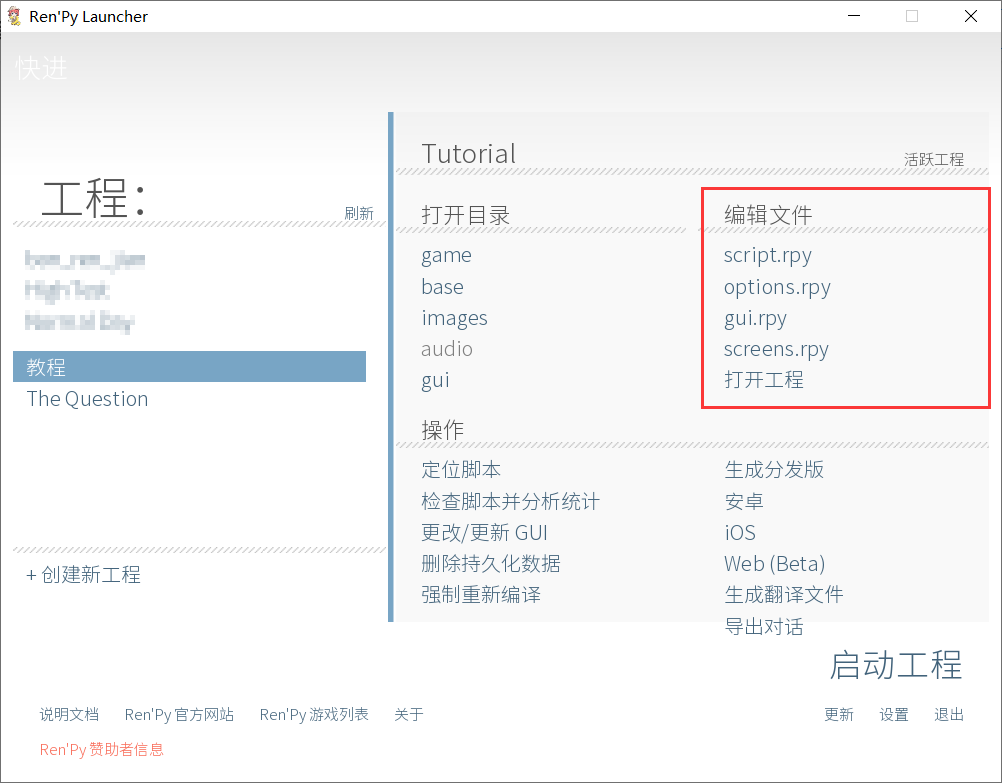Open the game directory

[x=446, y=256]
